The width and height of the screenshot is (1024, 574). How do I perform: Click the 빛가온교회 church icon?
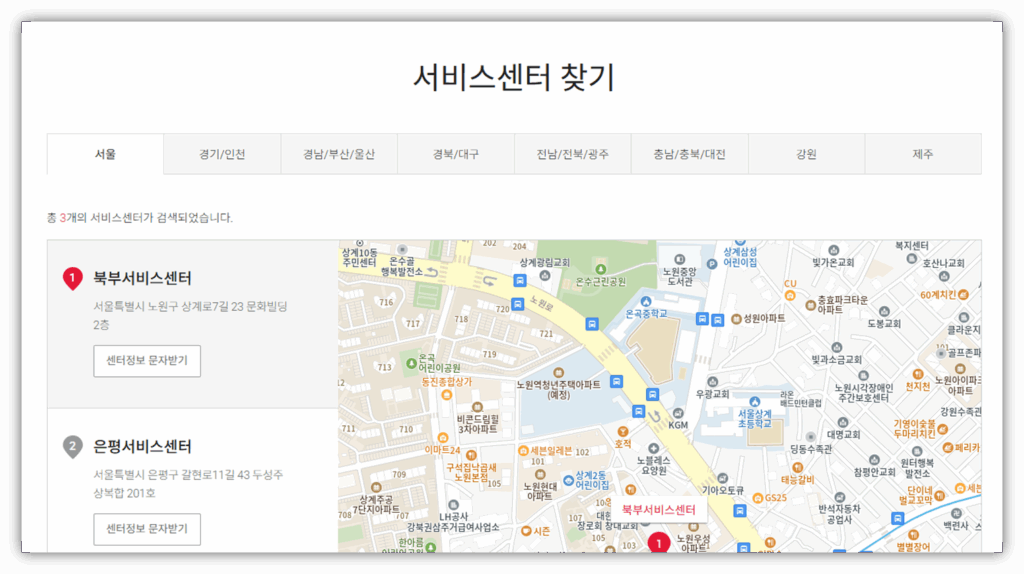coord(833,251)
